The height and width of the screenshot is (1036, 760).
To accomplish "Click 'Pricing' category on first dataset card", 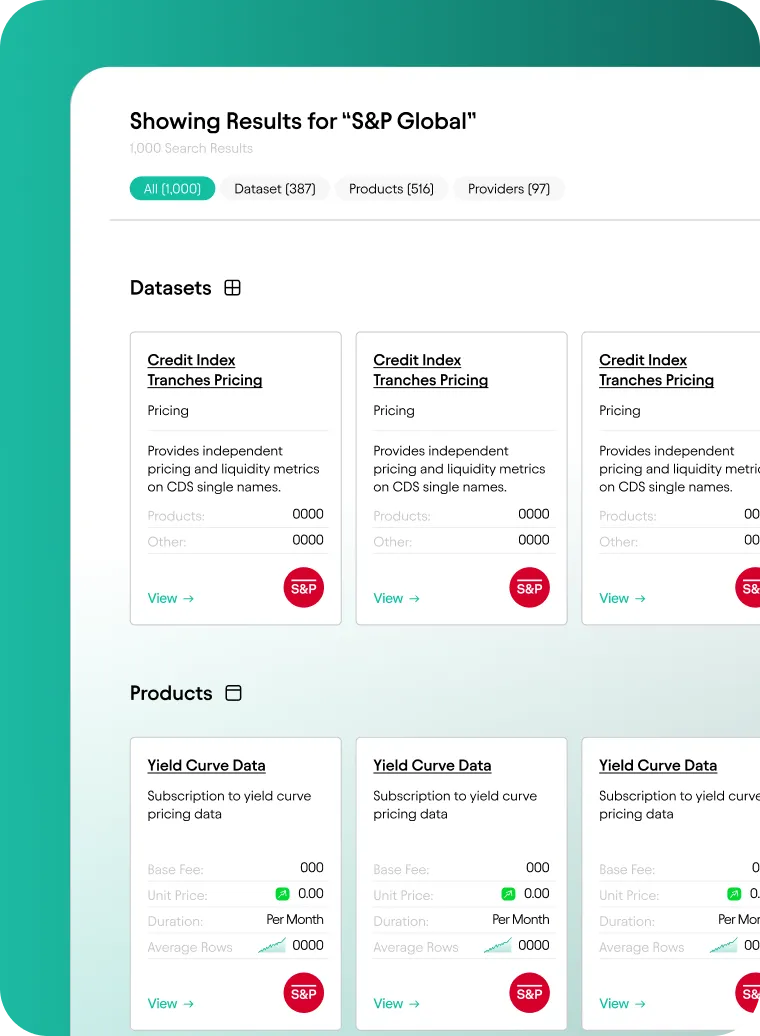I will (168, 410).
